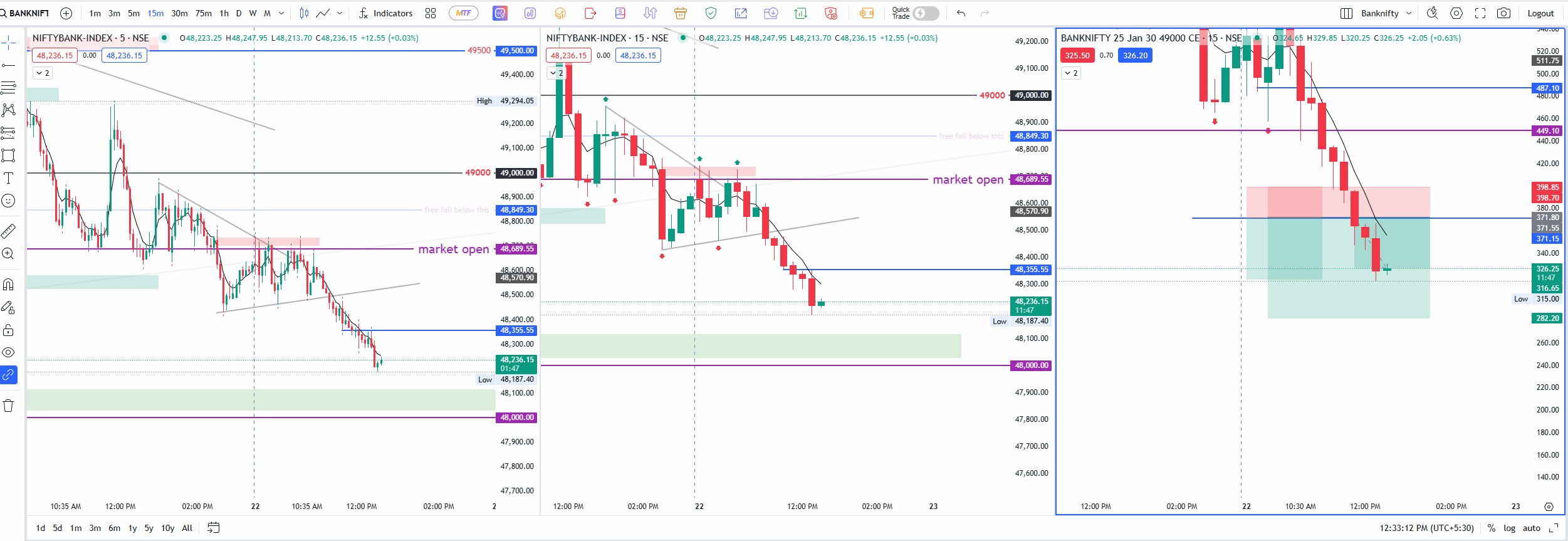Select the 75m interval
Screen dimensions: 1568x541
tap(203, 13)
